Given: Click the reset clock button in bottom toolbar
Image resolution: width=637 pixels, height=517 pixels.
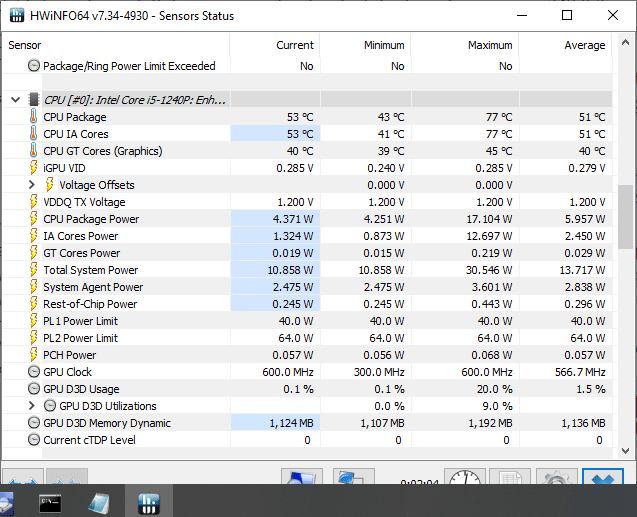Looking at the screenshot, I should click(x=465, y=476).
